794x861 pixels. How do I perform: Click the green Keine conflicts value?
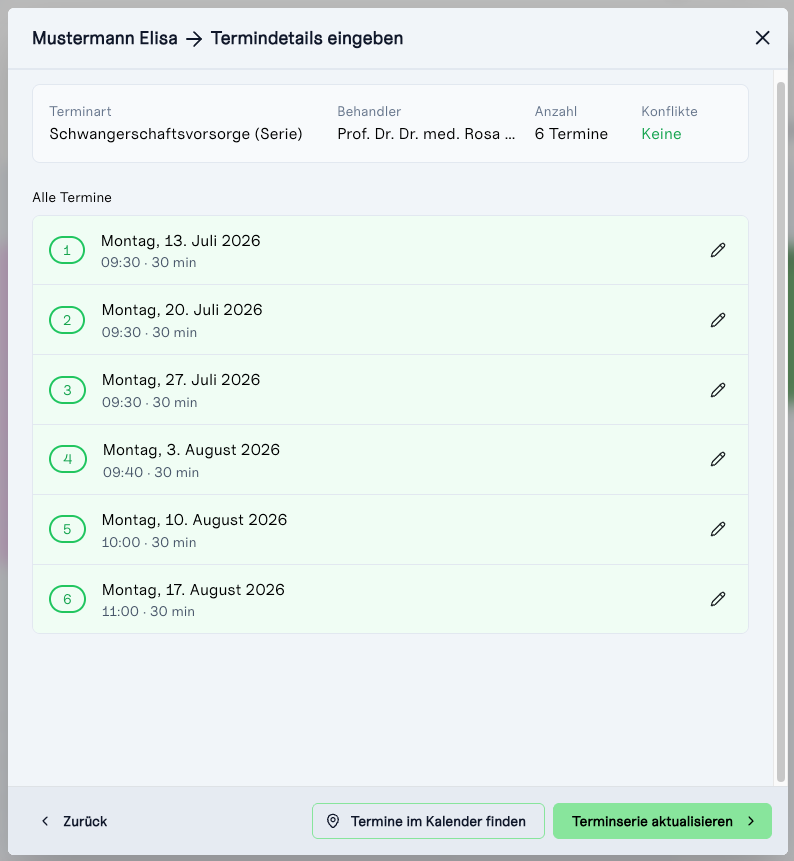[x=661, y=134]
